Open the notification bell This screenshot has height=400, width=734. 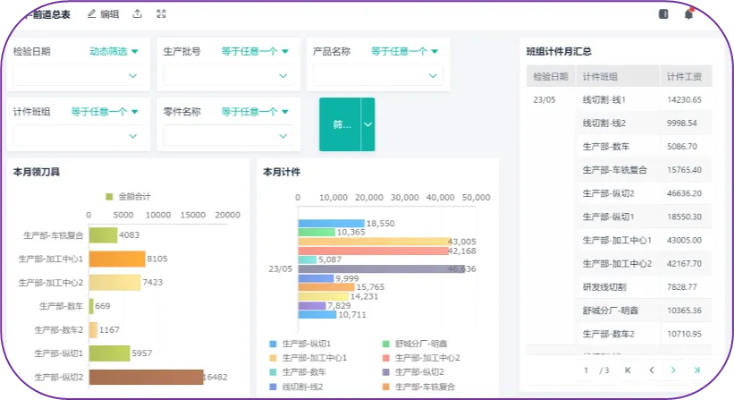(689, 14)
